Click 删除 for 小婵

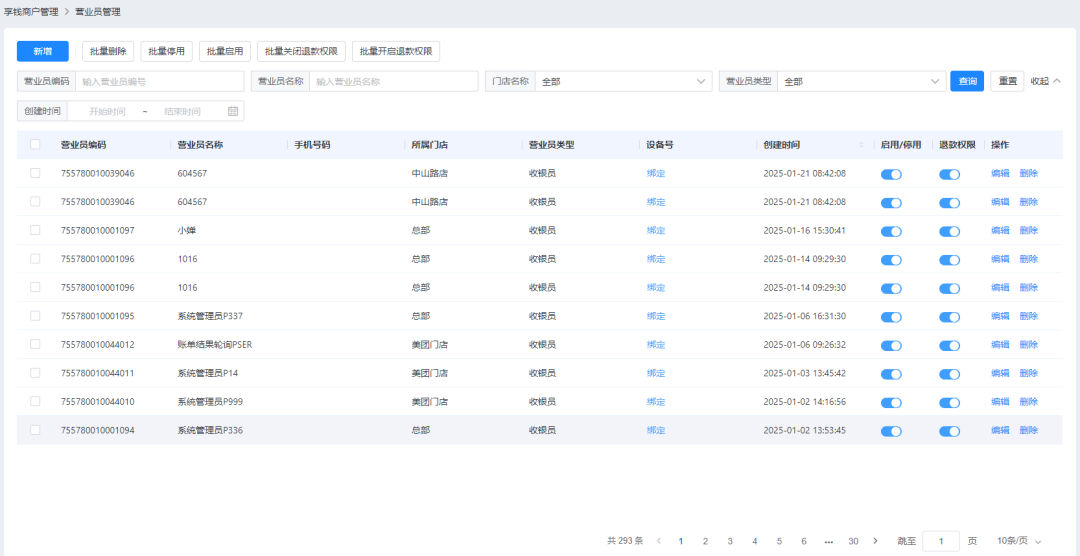tap(1028, 230)
